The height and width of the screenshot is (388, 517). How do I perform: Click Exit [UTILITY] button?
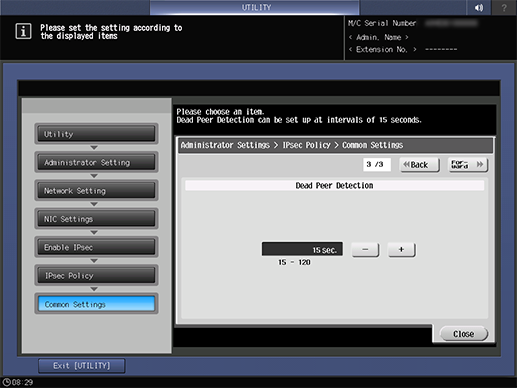(x=82, y=366)
